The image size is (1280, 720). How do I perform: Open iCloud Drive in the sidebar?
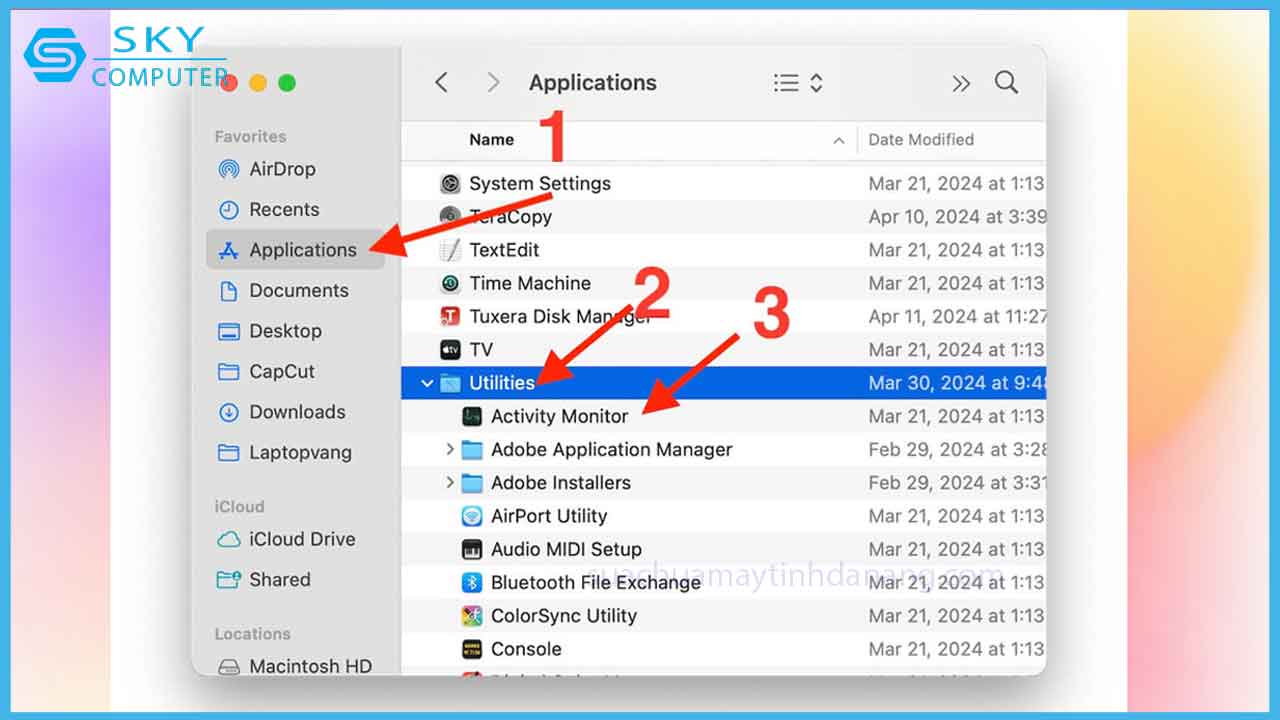point(286,539)
